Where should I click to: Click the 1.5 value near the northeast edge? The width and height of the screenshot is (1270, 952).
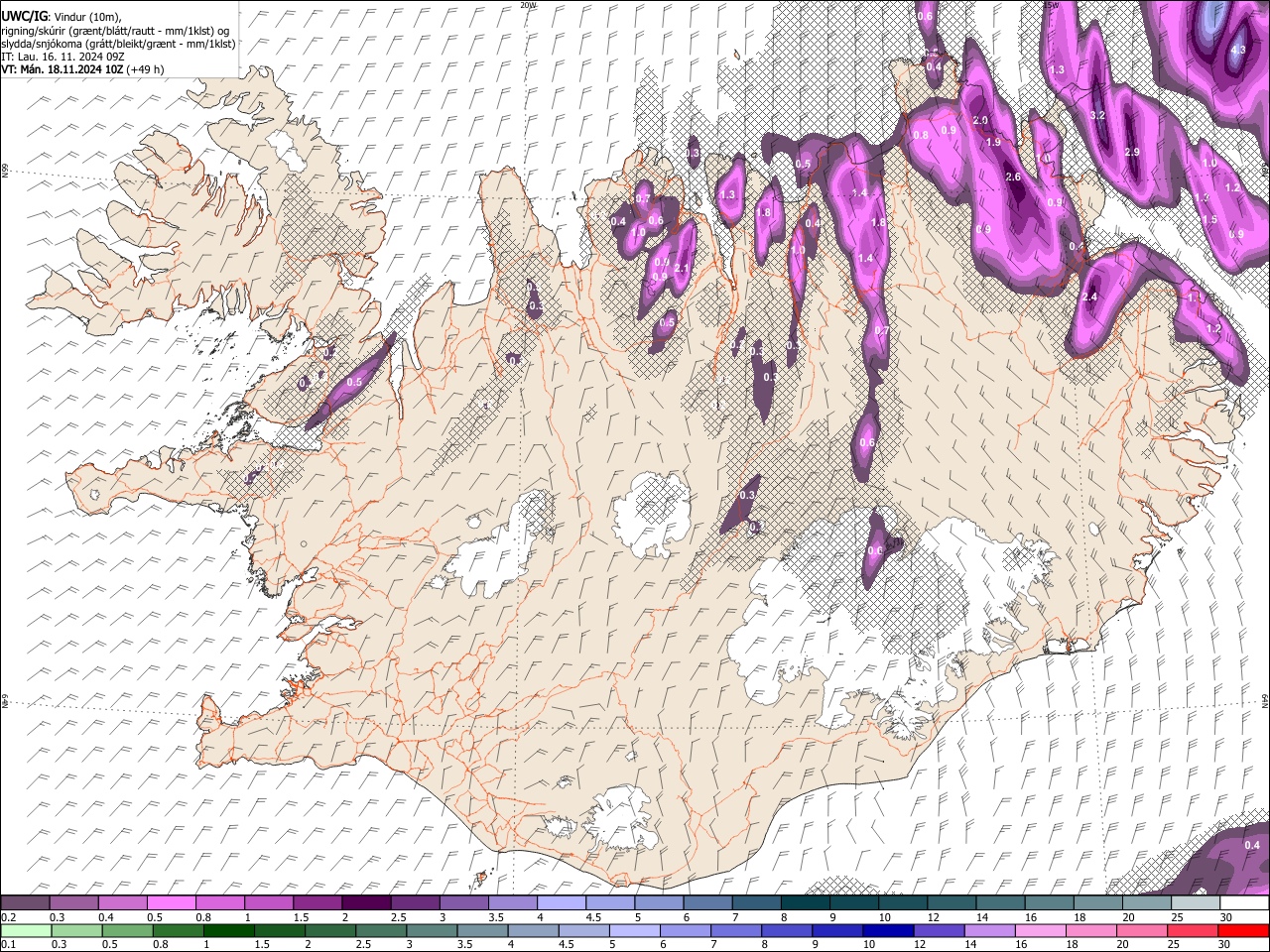[1208, 219]
